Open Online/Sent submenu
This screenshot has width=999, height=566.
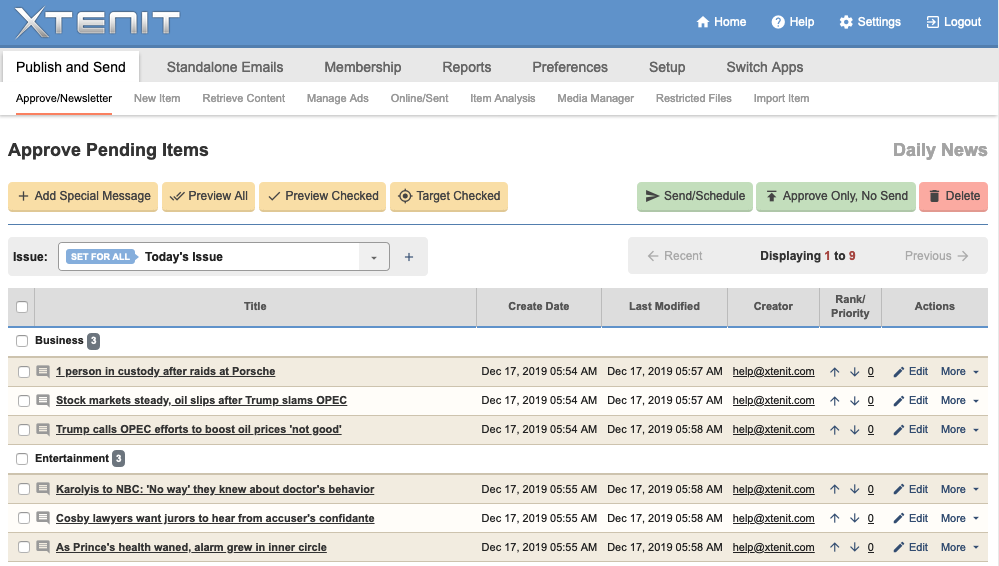click(419, 98)
